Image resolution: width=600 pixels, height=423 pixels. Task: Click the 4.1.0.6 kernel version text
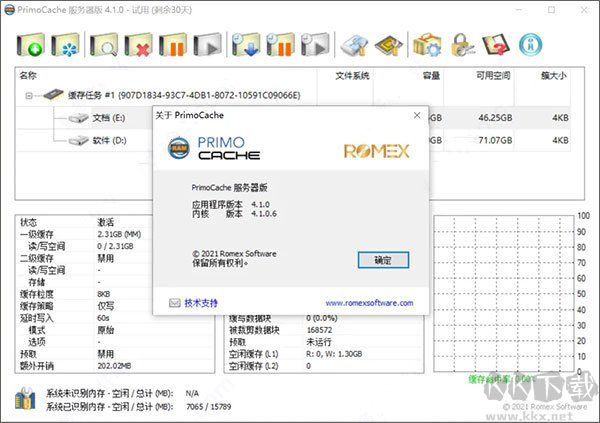264,214
